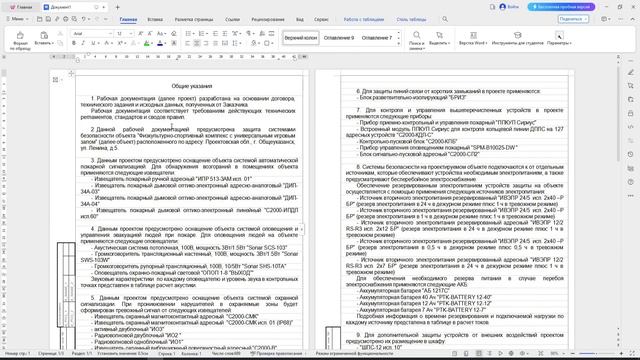Click the dark blue font color swatch

click(160, 43)
